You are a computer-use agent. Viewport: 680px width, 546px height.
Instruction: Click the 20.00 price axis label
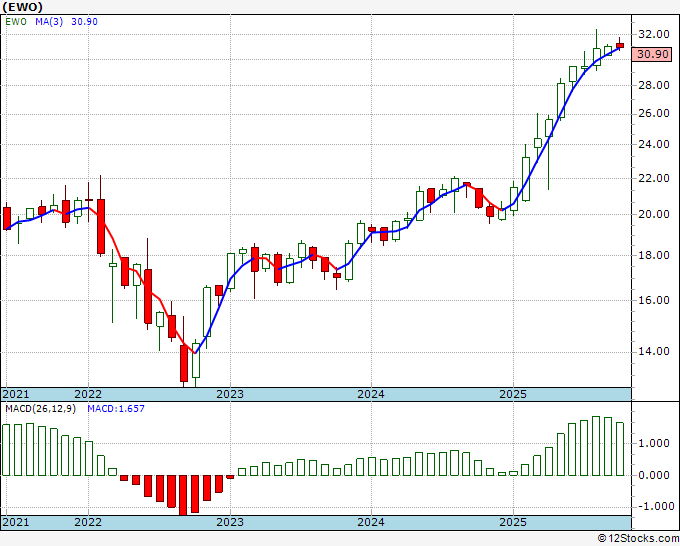pyautogui.click(x=654, y=214)
